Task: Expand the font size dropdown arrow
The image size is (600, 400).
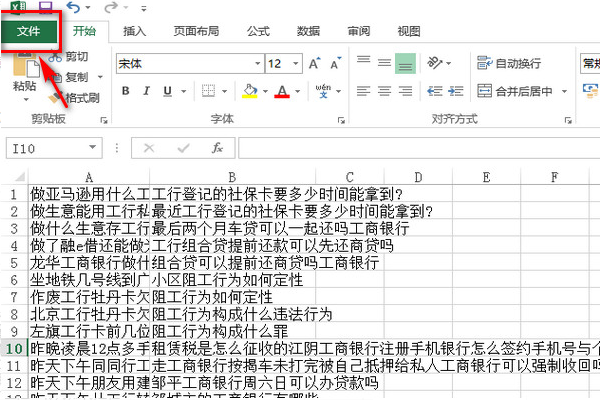Action: click(x=296, y=64)
